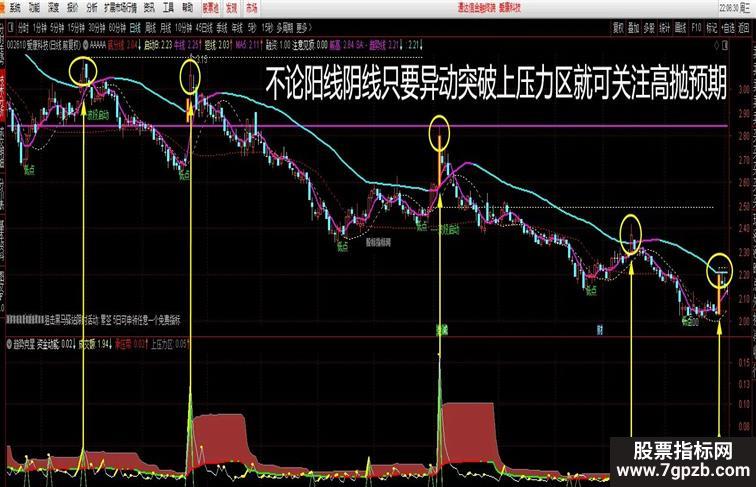Open the 帮助 menu
The height and width of the screenshot is (487, 756).
click(188, 8)
